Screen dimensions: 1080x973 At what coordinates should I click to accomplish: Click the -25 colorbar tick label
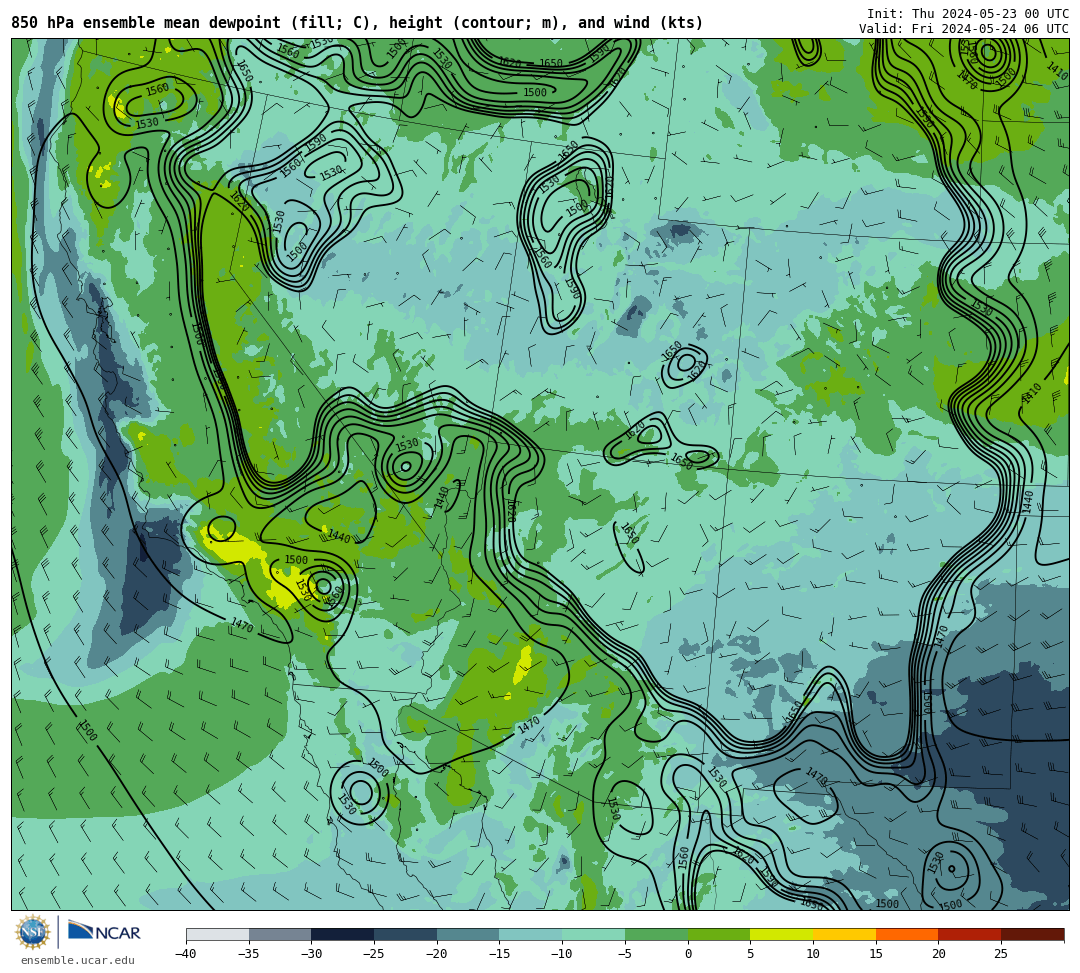click(x=374, y=954)
